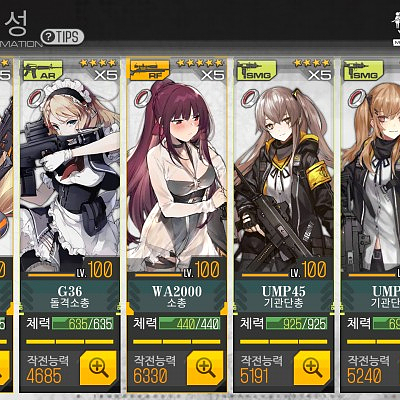Click the SMG badge on rightmost card
The image size is (400, 400).
tap(364, 71)
